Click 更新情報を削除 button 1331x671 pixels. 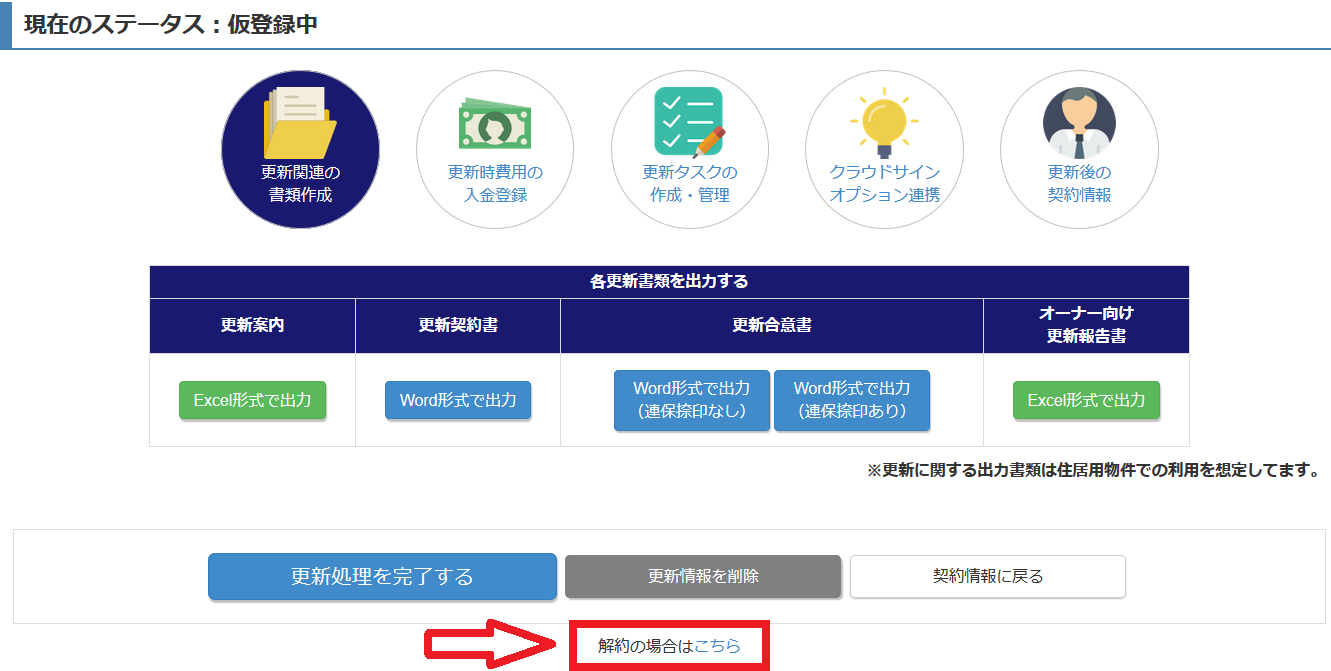[703, 577]
